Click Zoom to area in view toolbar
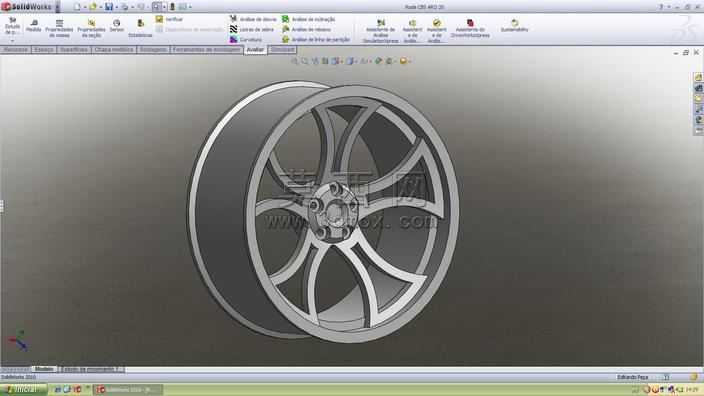 305,61
